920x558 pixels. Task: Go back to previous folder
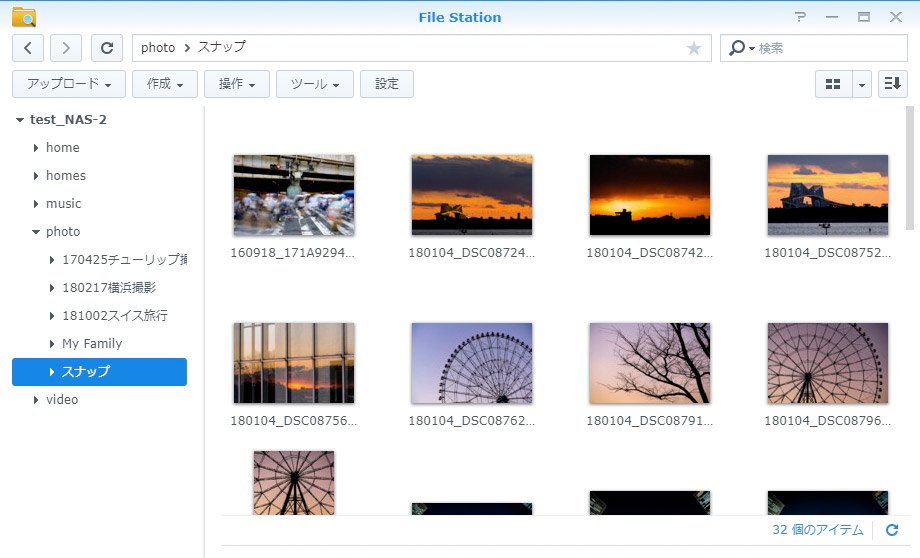(28, 48)
